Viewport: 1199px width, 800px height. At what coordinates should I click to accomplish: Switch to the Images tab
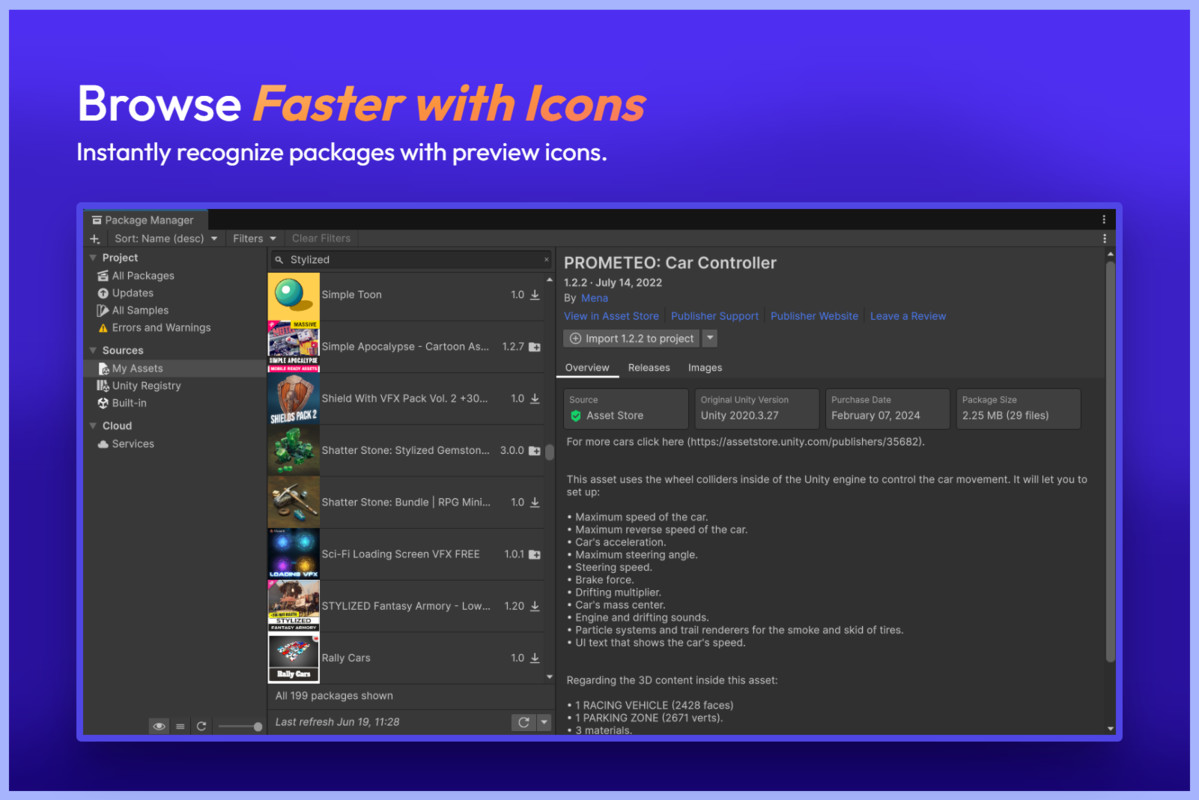point(704,368)
